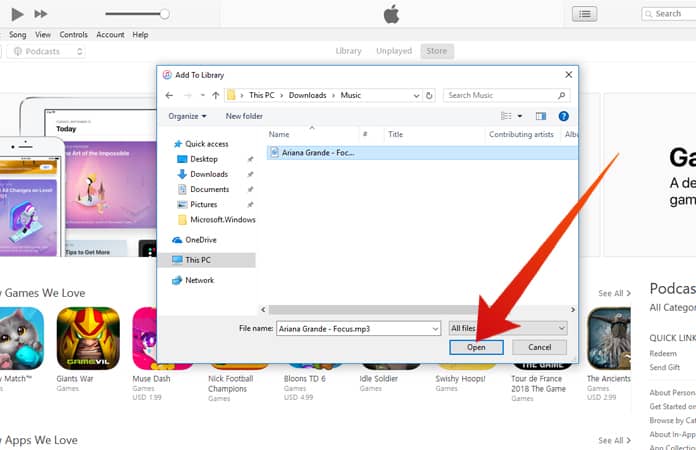Click the fast-forward skip button
The image size is (696, 450).
tap(41, 14)
